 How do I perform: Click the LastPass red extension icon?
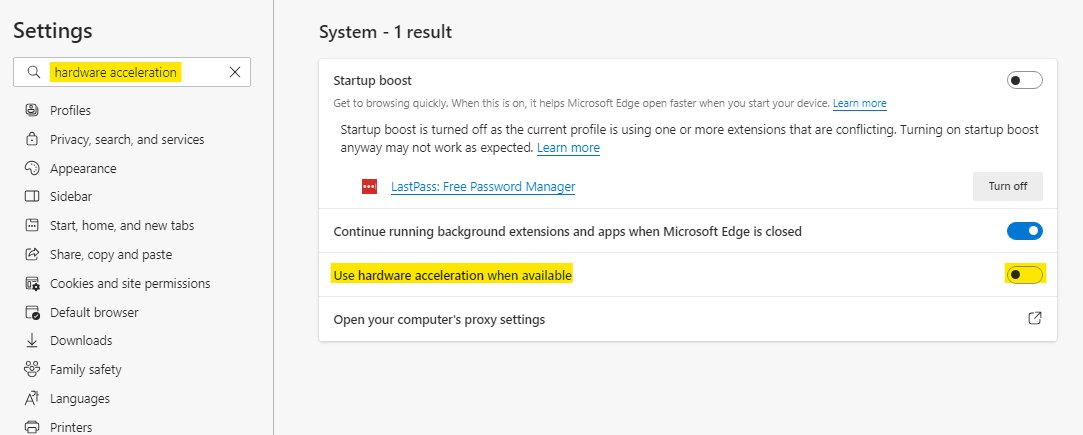(x=370, y=186)
